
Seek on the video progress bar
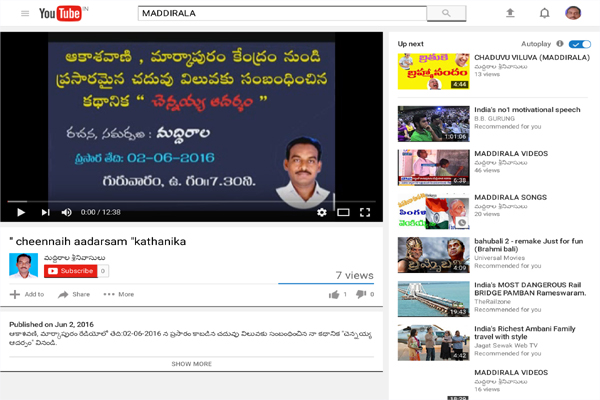pyautogui.click(x=191, y=201)
